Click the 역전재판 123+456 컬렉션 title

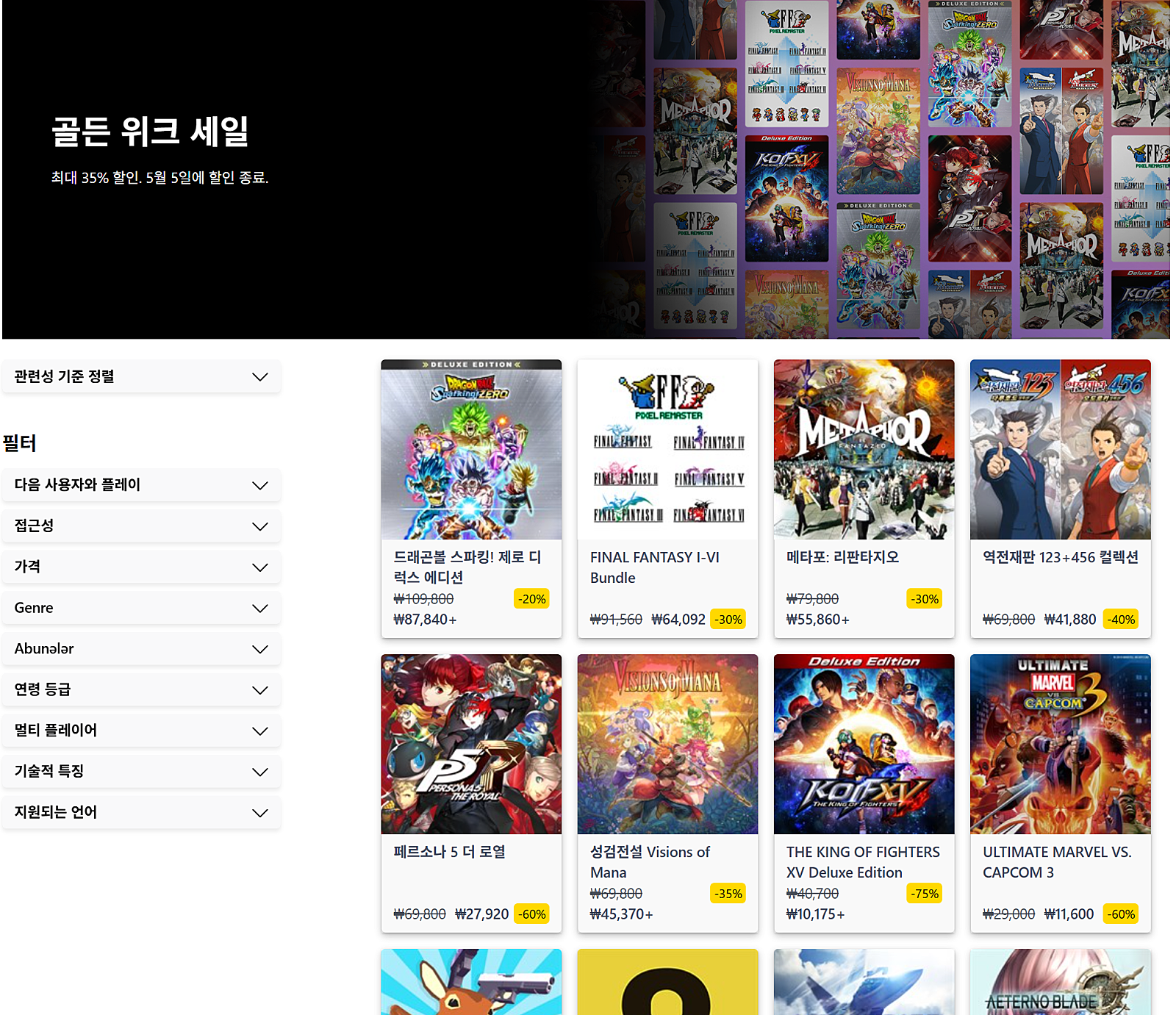[1061, 557]
